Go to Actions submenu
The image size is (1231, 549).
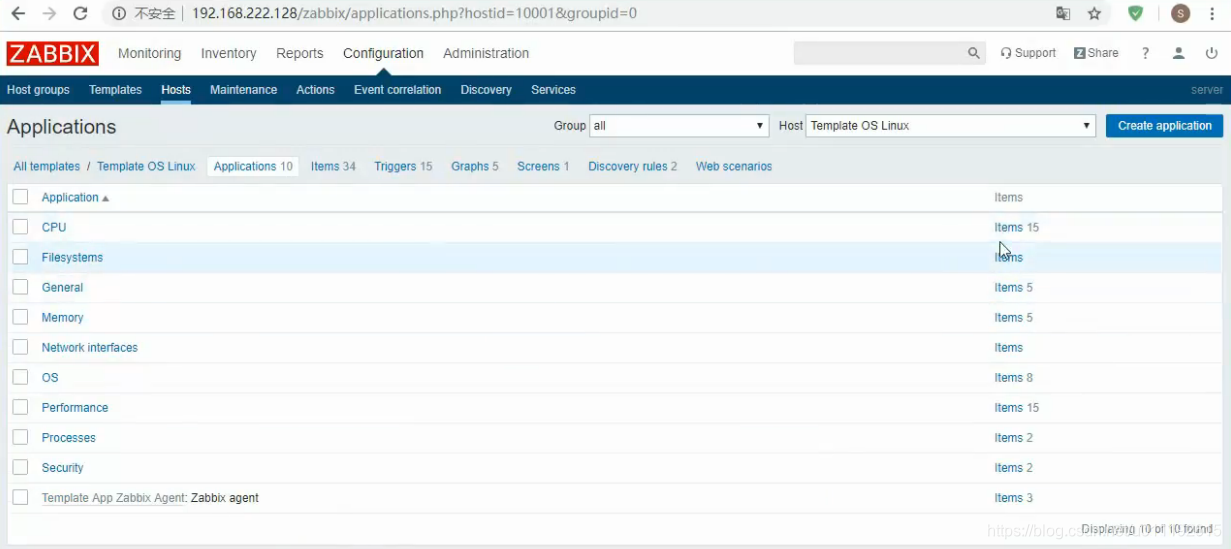click(315, 90)
